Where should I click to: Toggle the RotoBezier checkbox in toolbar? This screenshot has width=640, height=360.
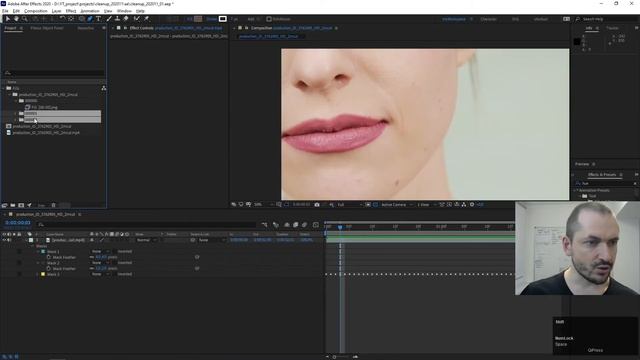pyautogui.click(x=269, y=19)
